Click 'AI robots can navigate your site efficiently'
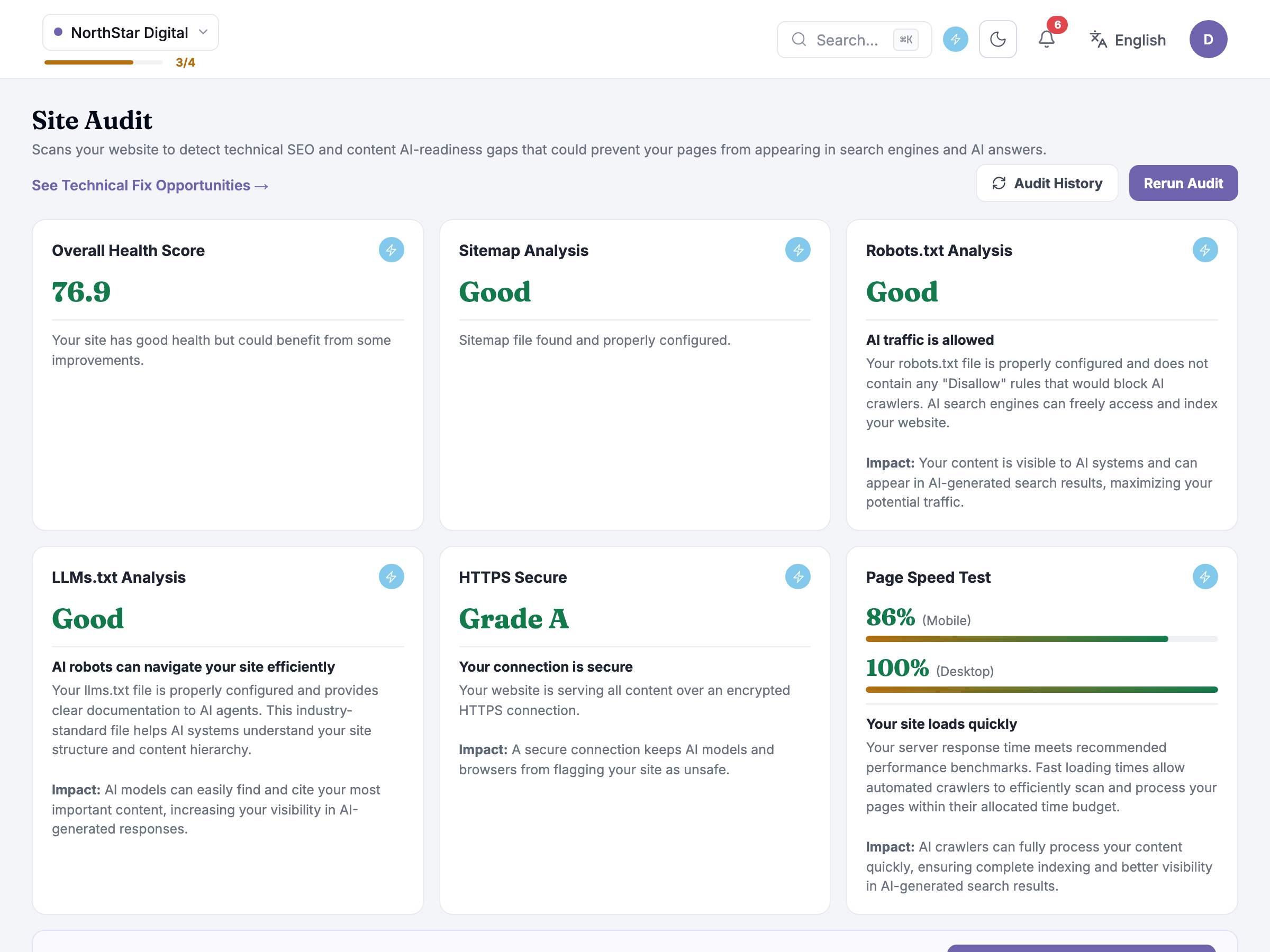Screen dimensions: 1270x952 pyautogui.click(x=193, y=667)
